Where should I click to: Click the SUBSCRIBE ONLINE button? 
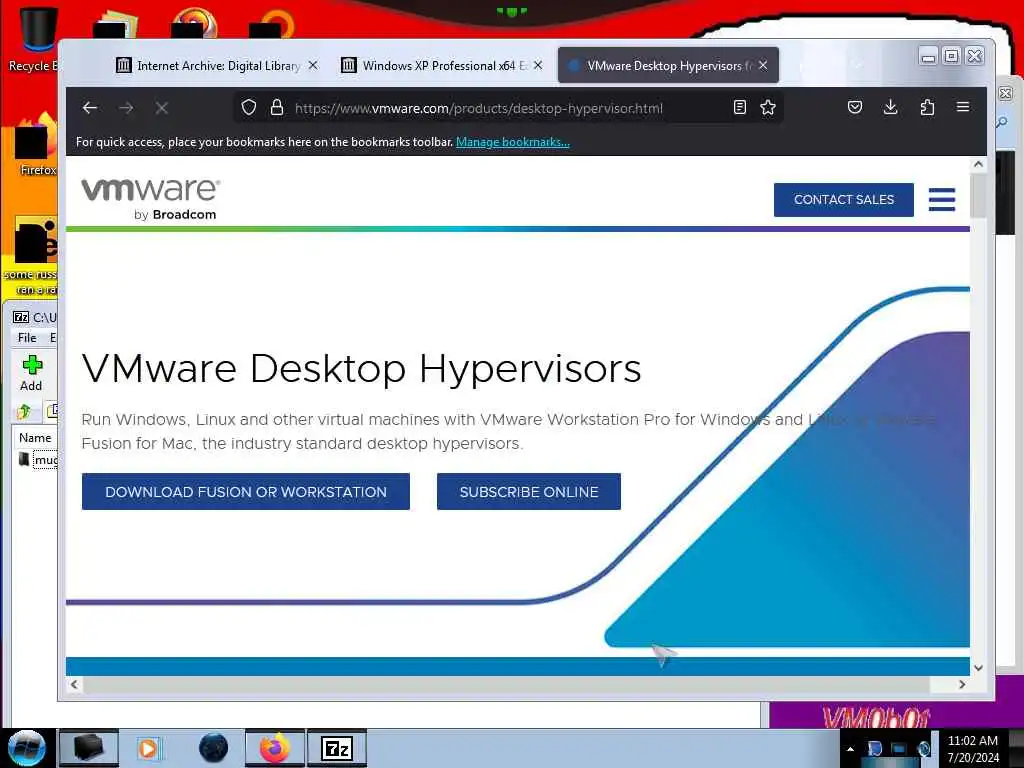tap(529, 492)
